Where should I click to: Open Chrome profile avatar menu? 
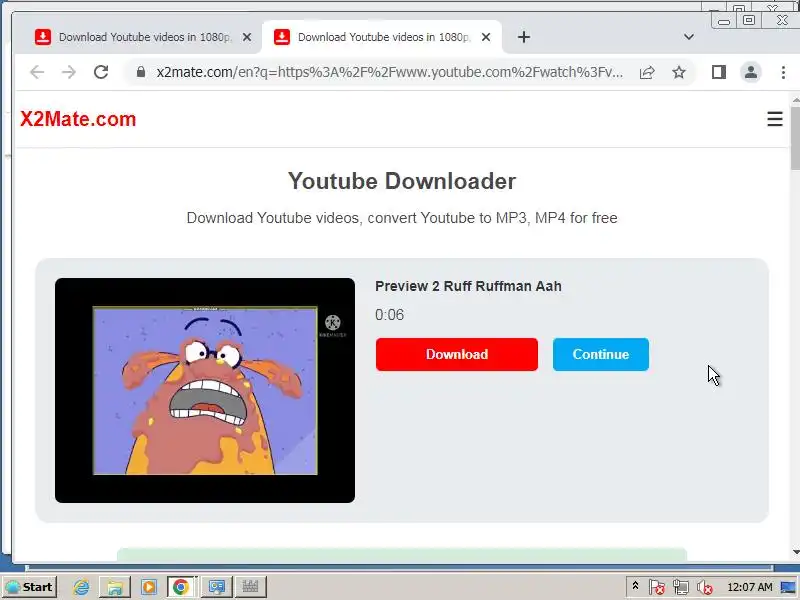[x=751, y=72]
